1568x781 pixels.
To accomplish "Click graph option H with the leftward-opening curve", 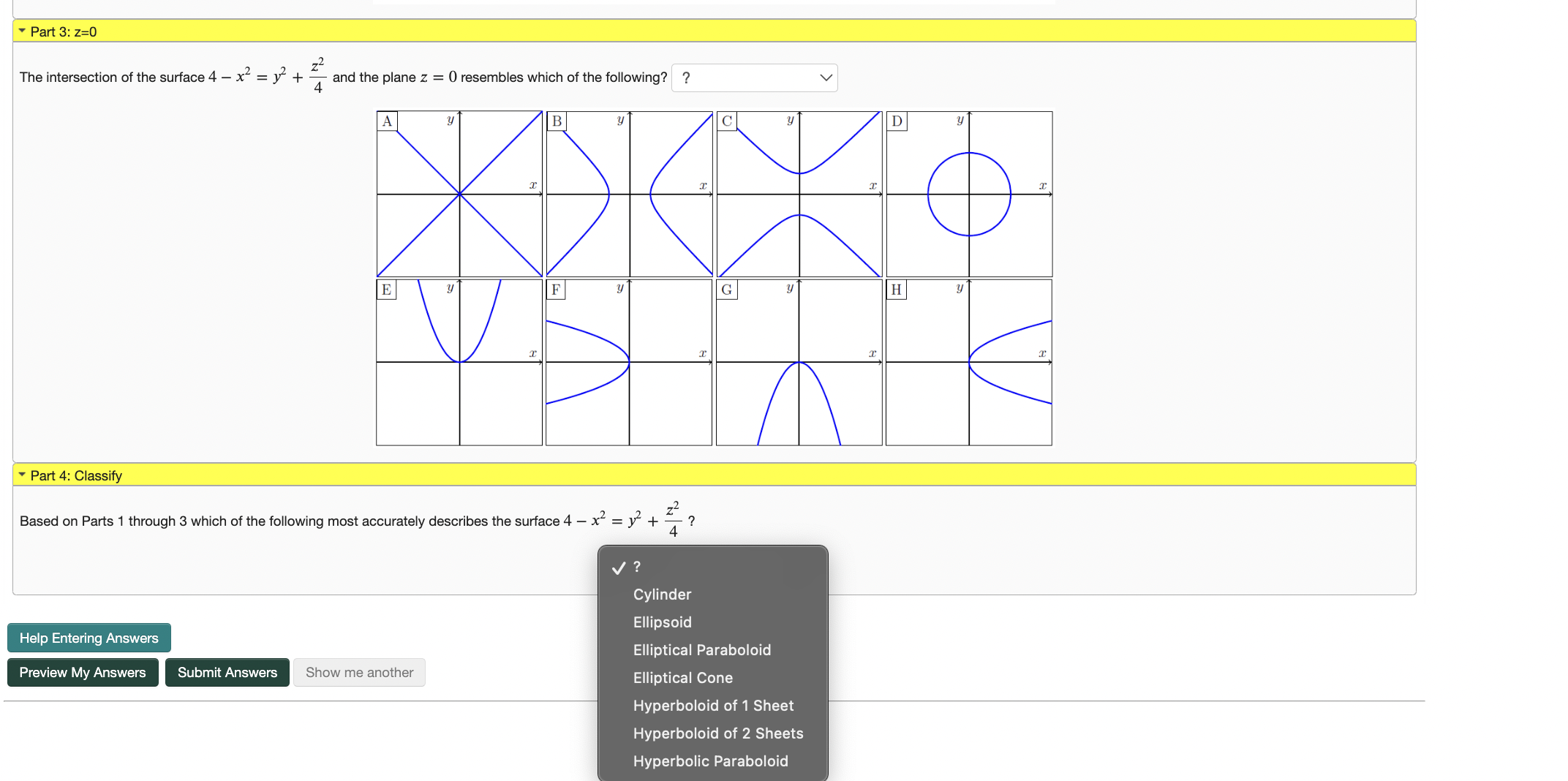I will 968,362.
